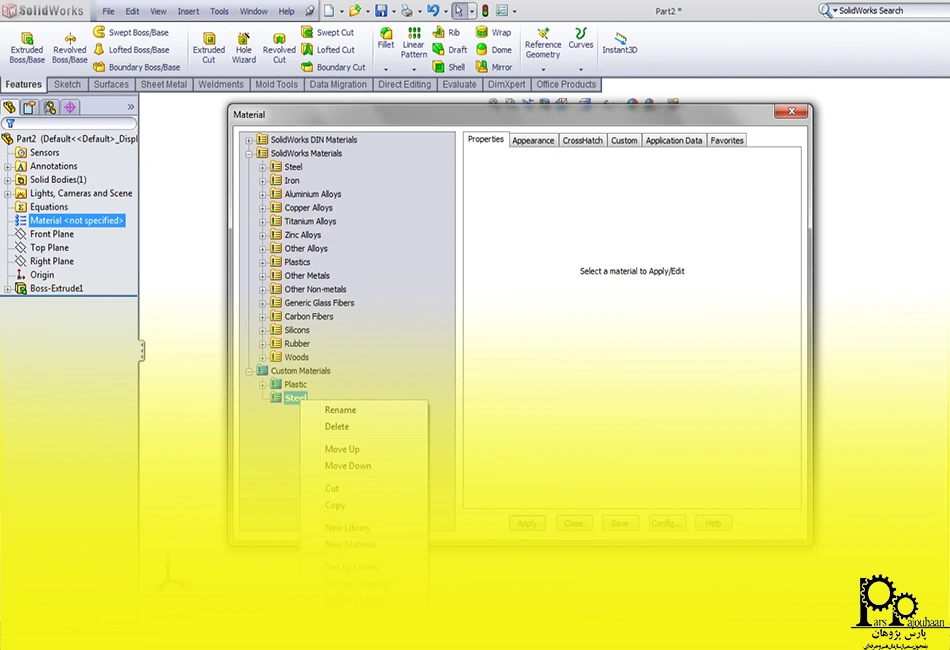The width and height of the screenshot is (950, 650).
Task: Open the PropertyManager tab icon
Action: 29,107
